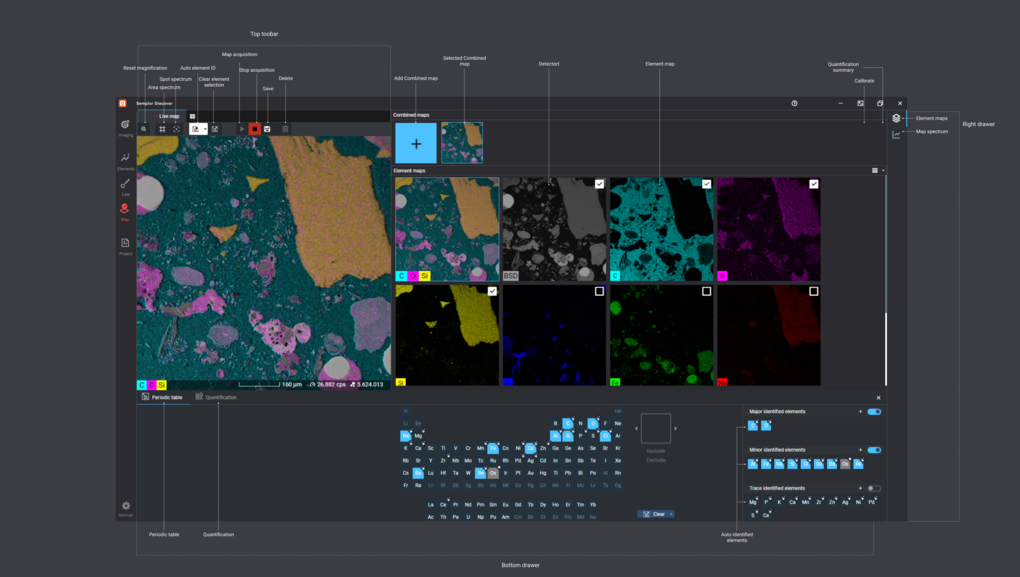Select the BSD grayscale detector map tile
The image size is (1020, 577).
click(x=554, y=229)
